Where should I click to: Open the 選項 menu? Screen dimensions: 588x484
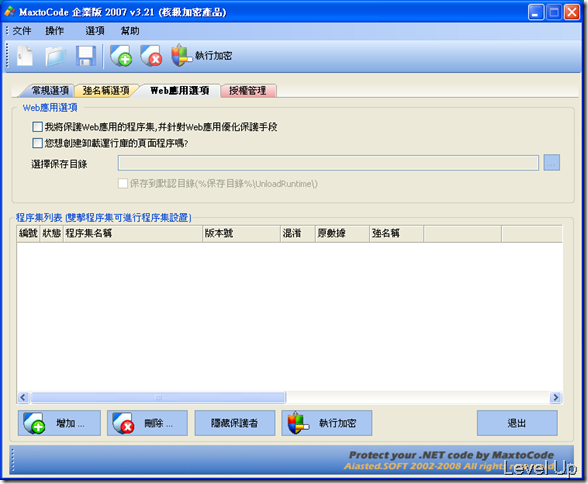coord(94,31)
